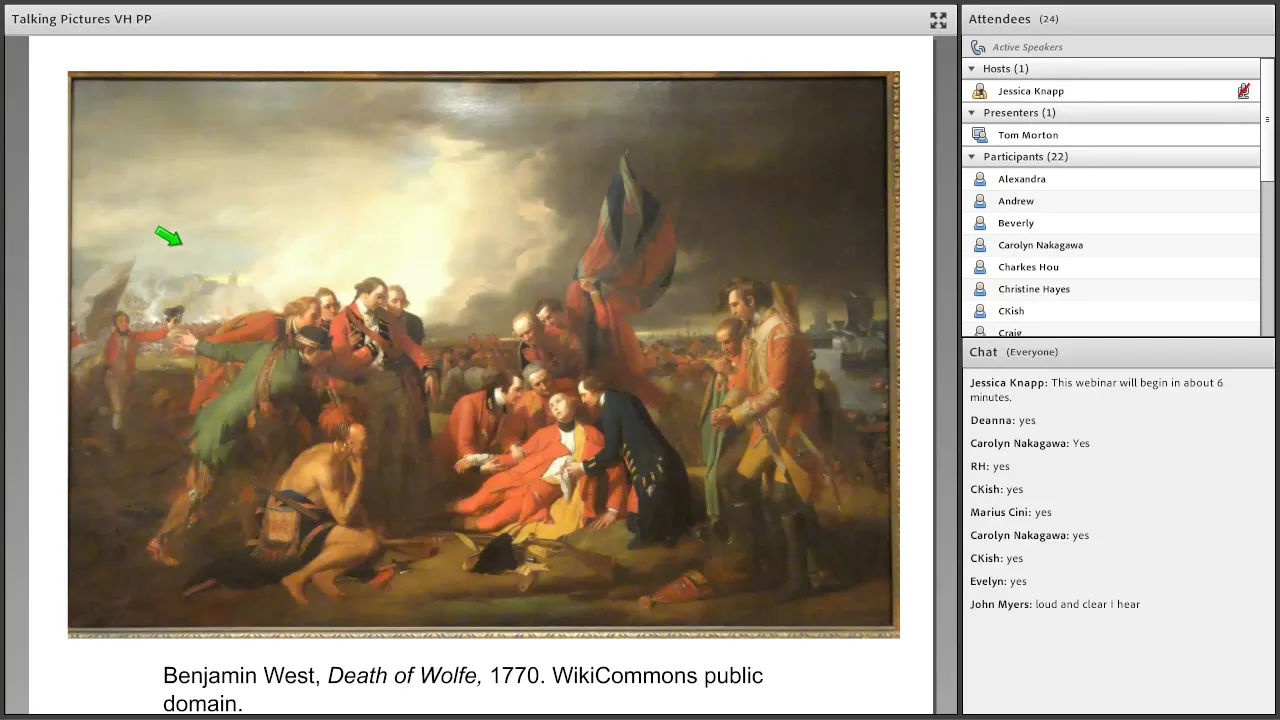The width and height of the screenshot is (1280, 720).
Task: Click the Benjamin West caption text
Action: [x=463, y=689]
